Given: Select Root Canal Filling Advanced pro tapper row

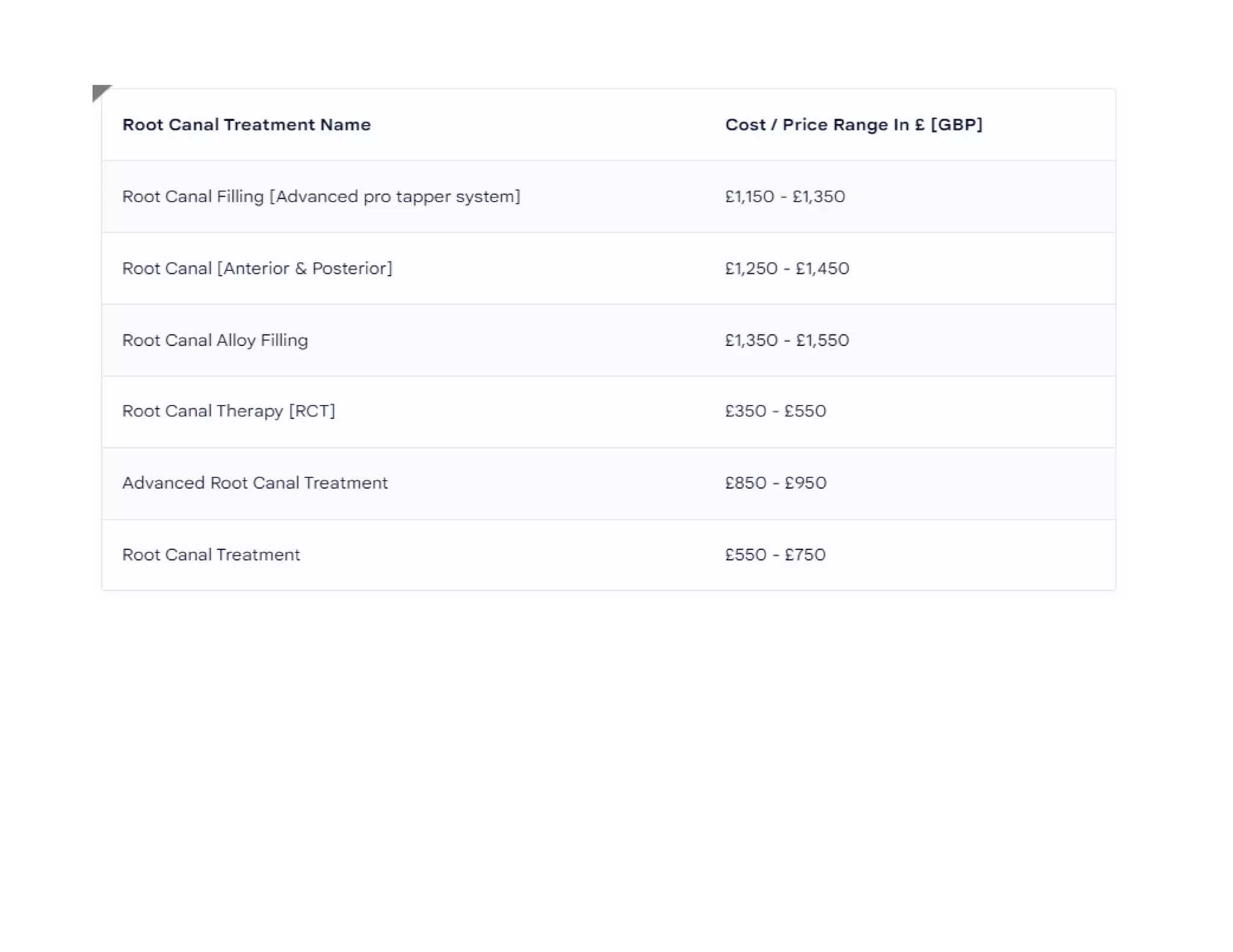Looking at the screenshot, I should tap(321, 197).
